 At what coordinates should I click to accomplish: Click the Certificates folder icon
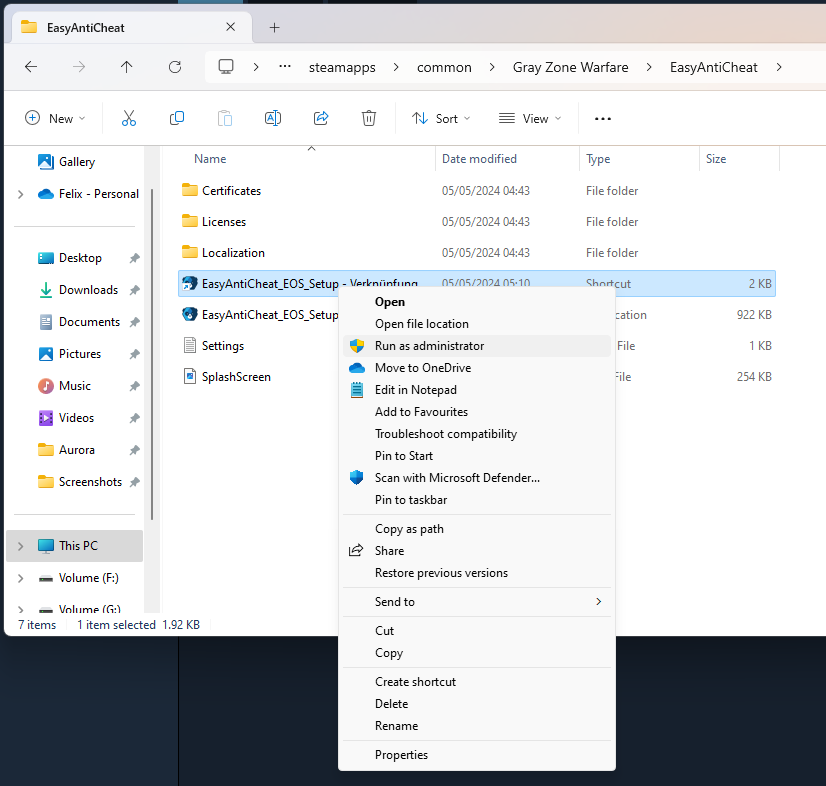coord(190,190)
